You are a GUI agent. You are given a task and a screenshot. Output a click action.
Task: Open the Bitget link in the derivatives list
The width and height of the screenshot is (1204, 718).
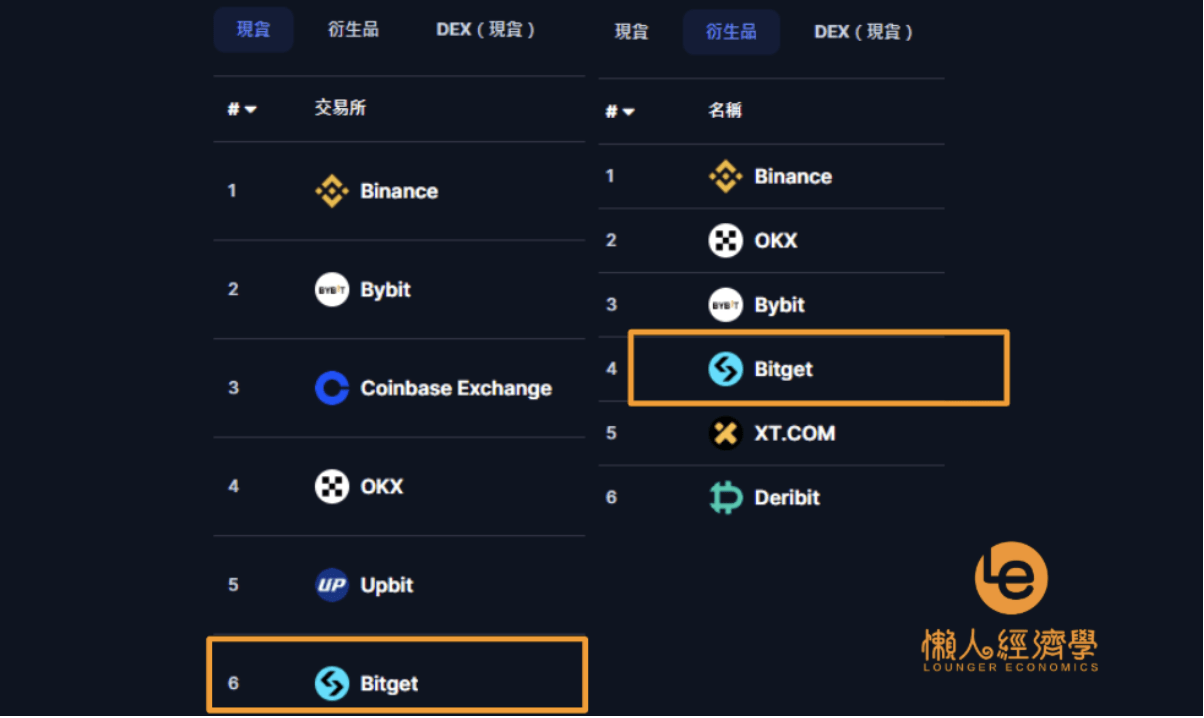pyautogui.click(x=783, y=369)
